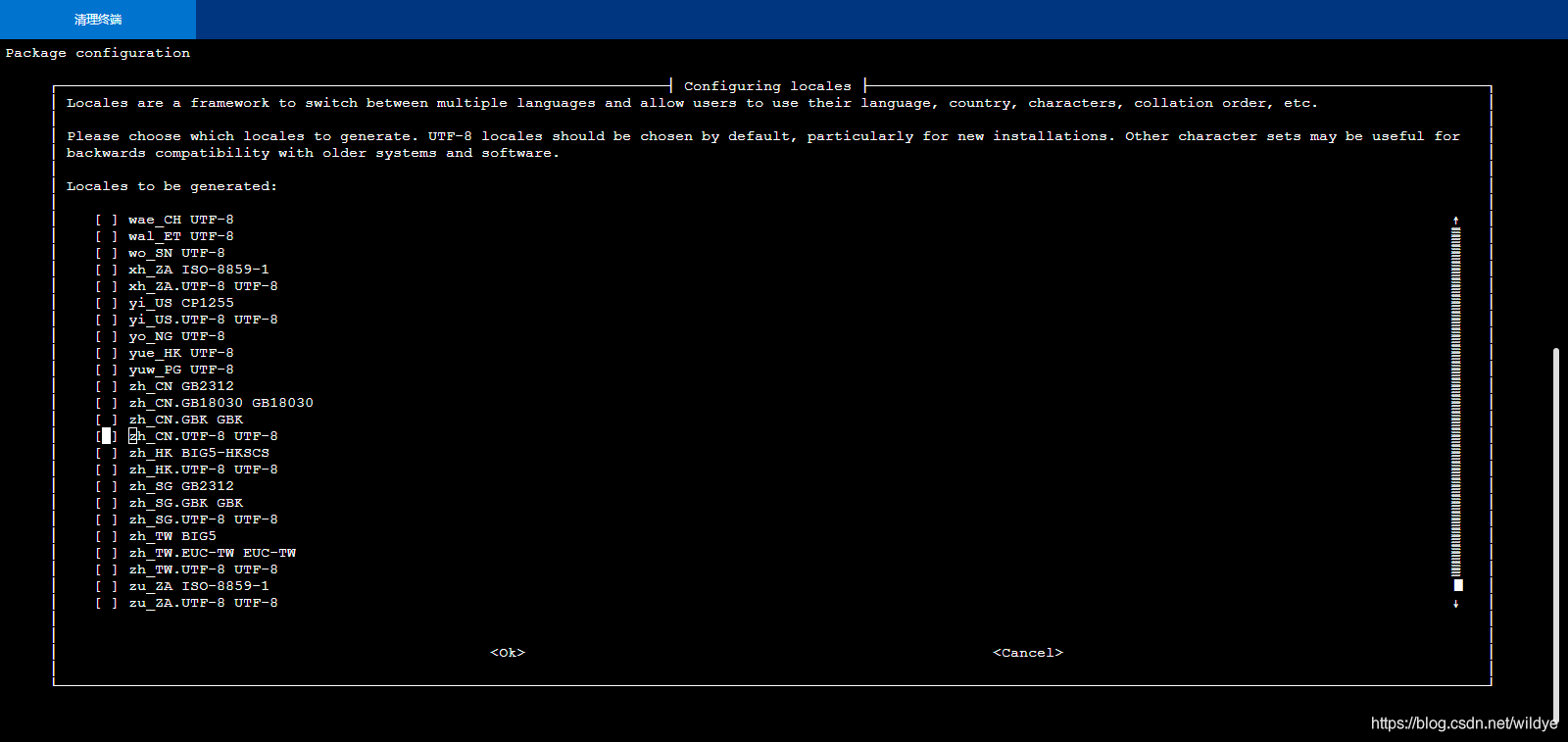Screen dimensions: 1568x742
Task: Enable the zh_CN GB2312 checkbox
Action: [106, 386]
